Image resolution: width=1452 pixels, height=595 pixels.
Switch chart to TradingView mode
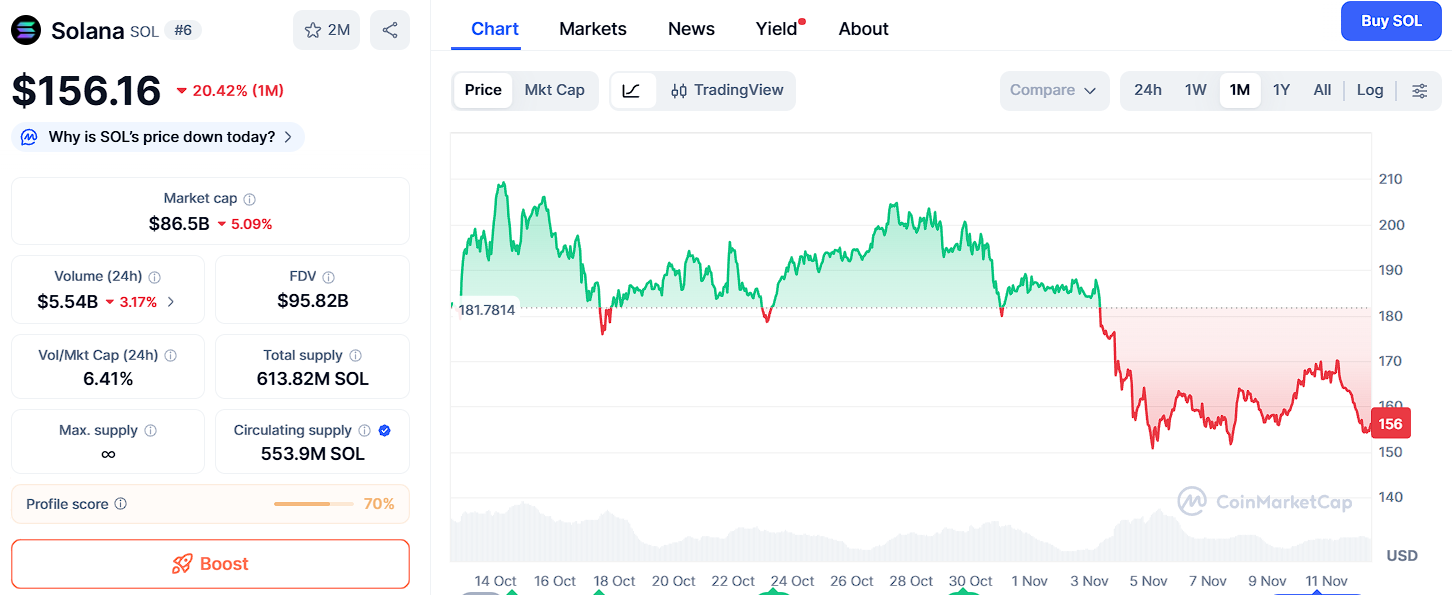coord(727,90)
